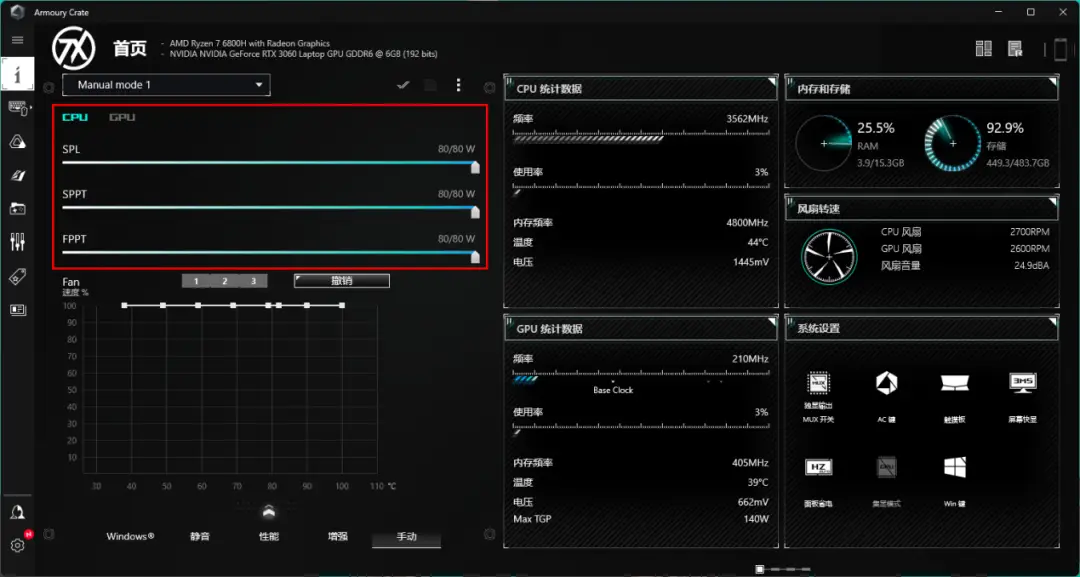Toggle the 面板省电 HZ icon
The image size is (1080, 577).
click(818, 468)
